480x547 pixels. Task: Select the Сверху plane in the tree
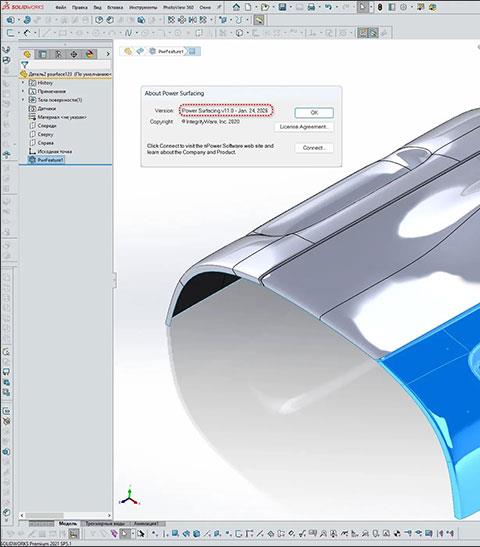(x=42, y=134)
